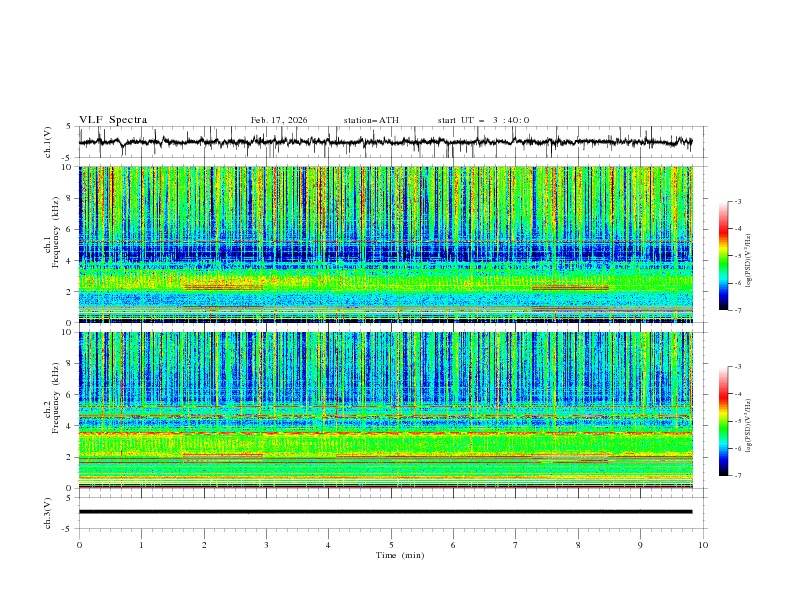The height and width of the screenshot is (612, 792).
Task: Select the station=ATH label
Action: (x=371, y=120)
